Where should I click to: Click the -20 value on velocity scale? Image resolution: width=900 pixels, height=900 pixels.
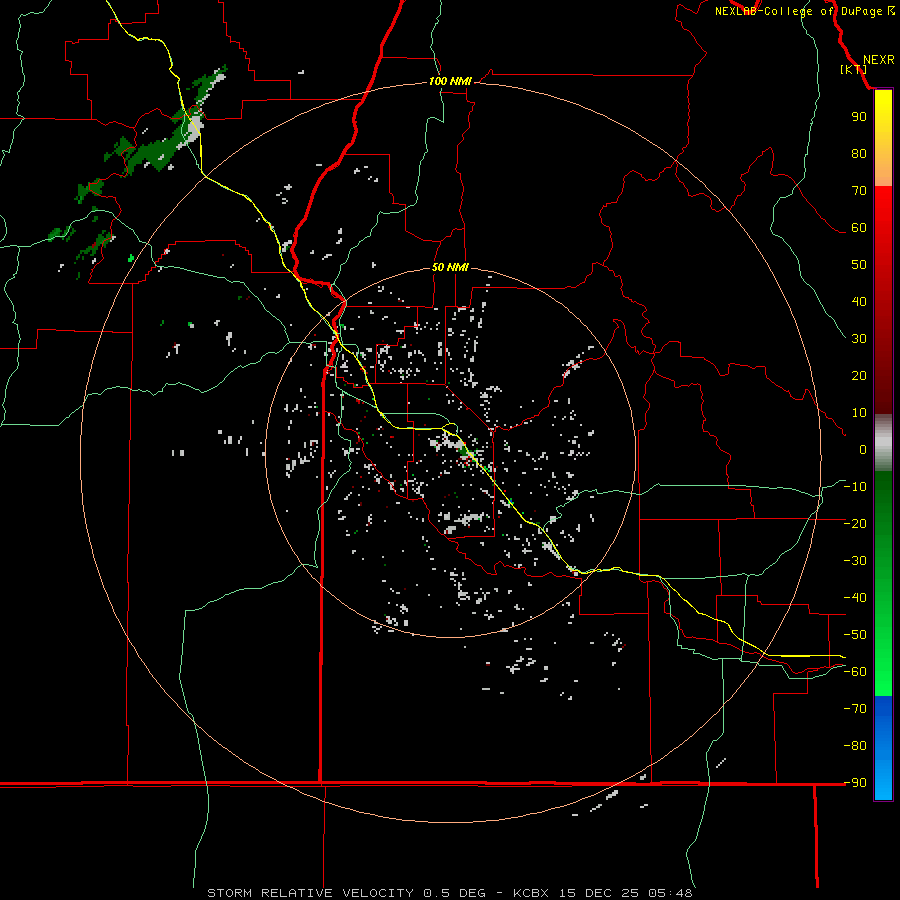click(855, 523)
